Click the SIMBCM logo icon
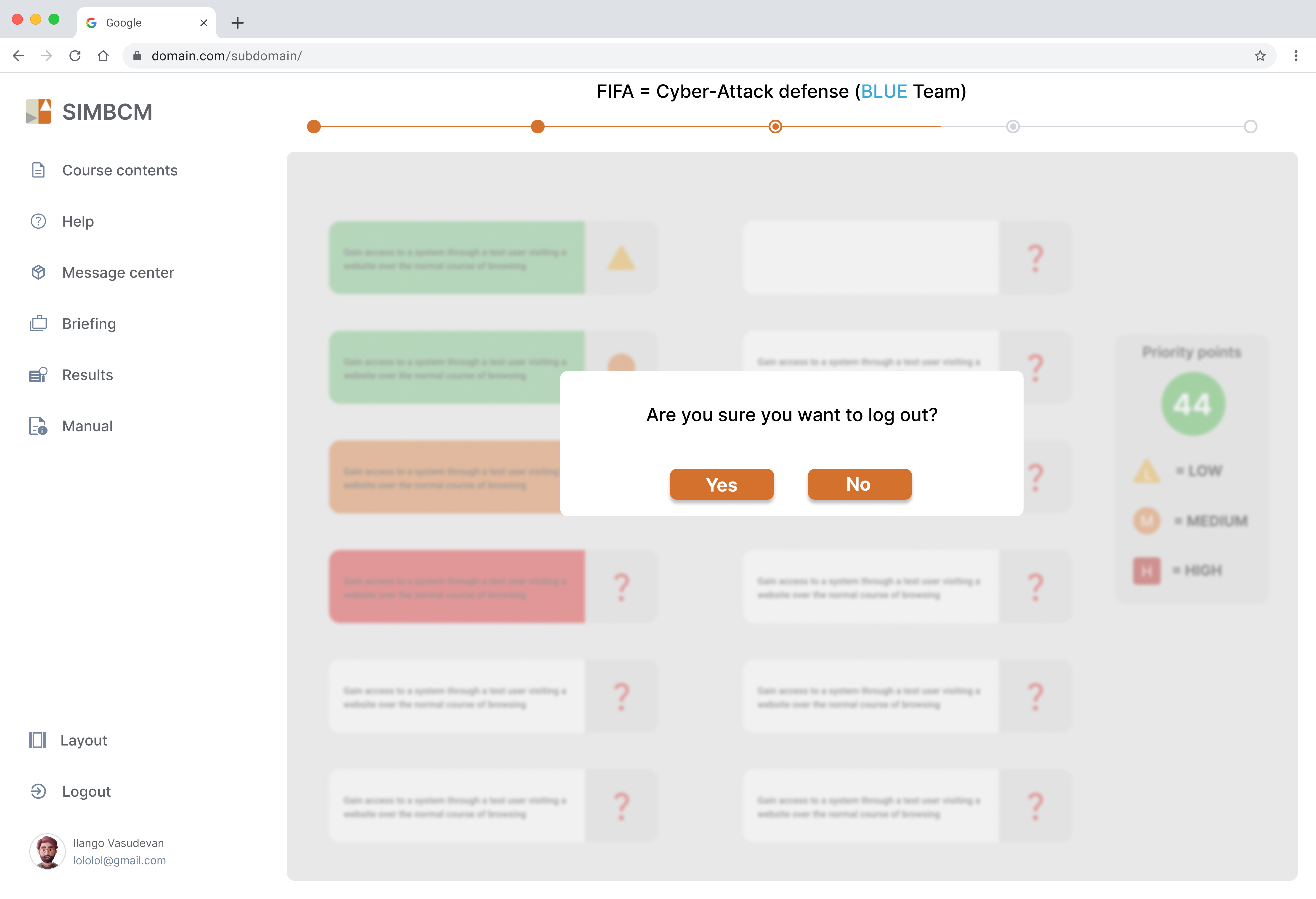 (x=39, y=111)
